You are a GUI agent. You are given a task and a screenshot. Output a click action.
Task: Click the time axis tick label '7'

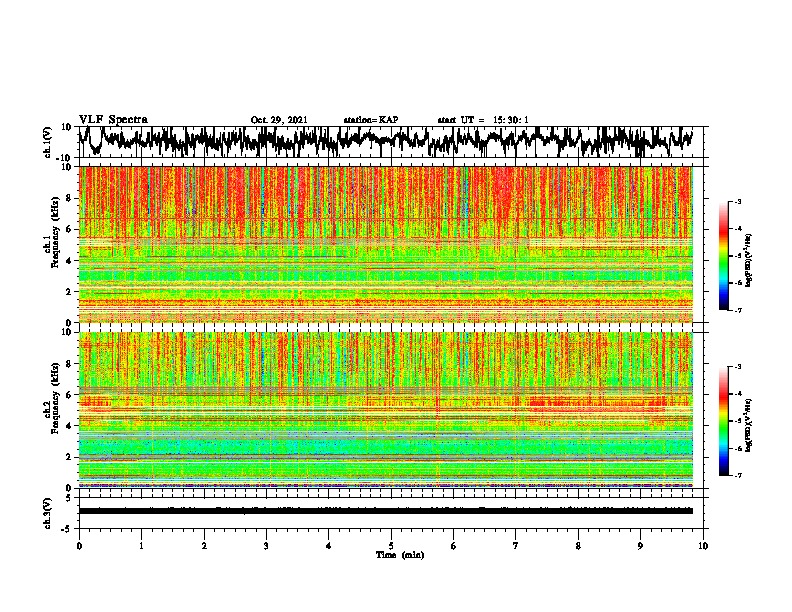click(516, 546)
